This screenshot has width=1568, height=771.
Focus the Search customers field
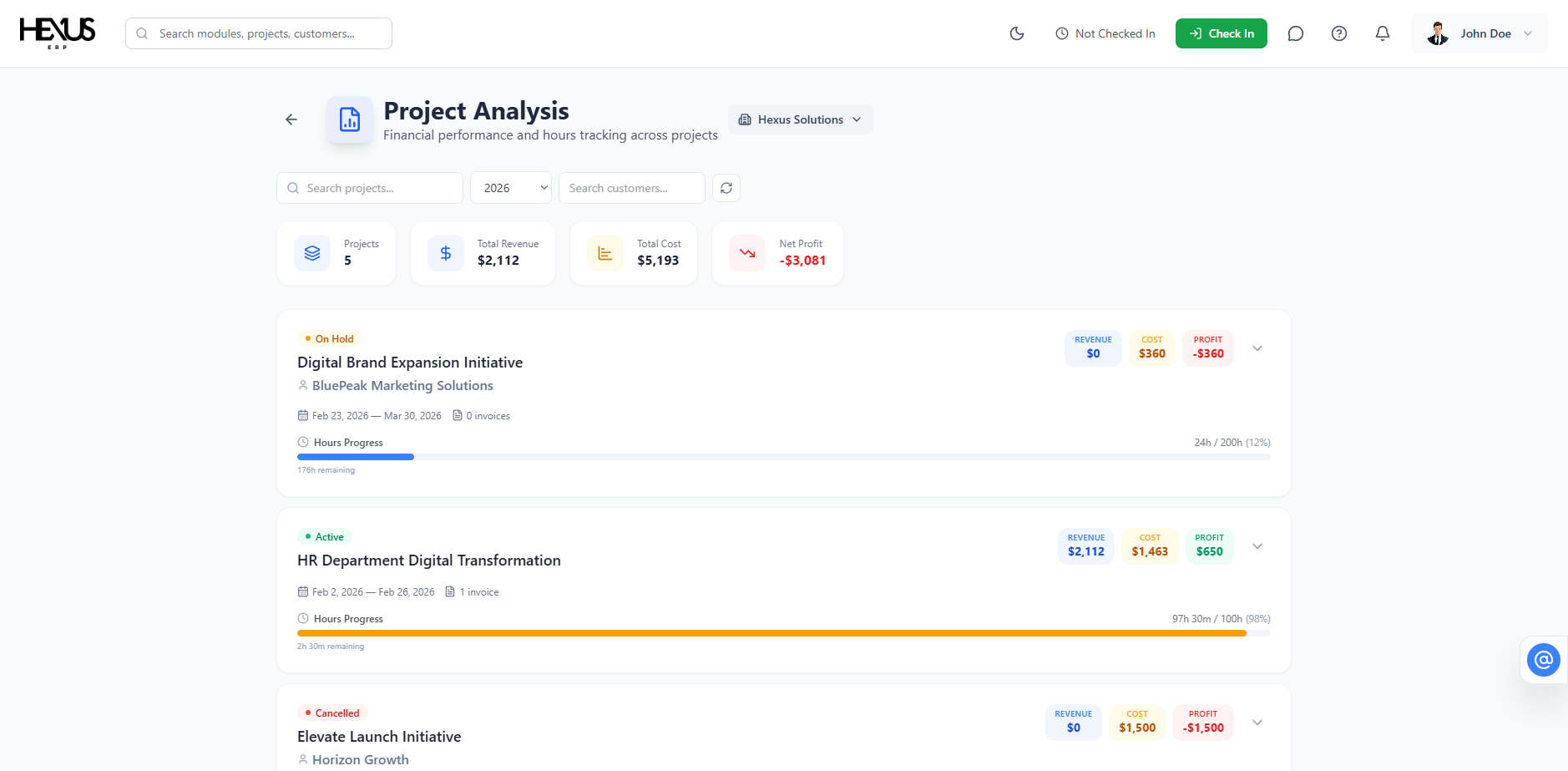click(x=632, y=188)
